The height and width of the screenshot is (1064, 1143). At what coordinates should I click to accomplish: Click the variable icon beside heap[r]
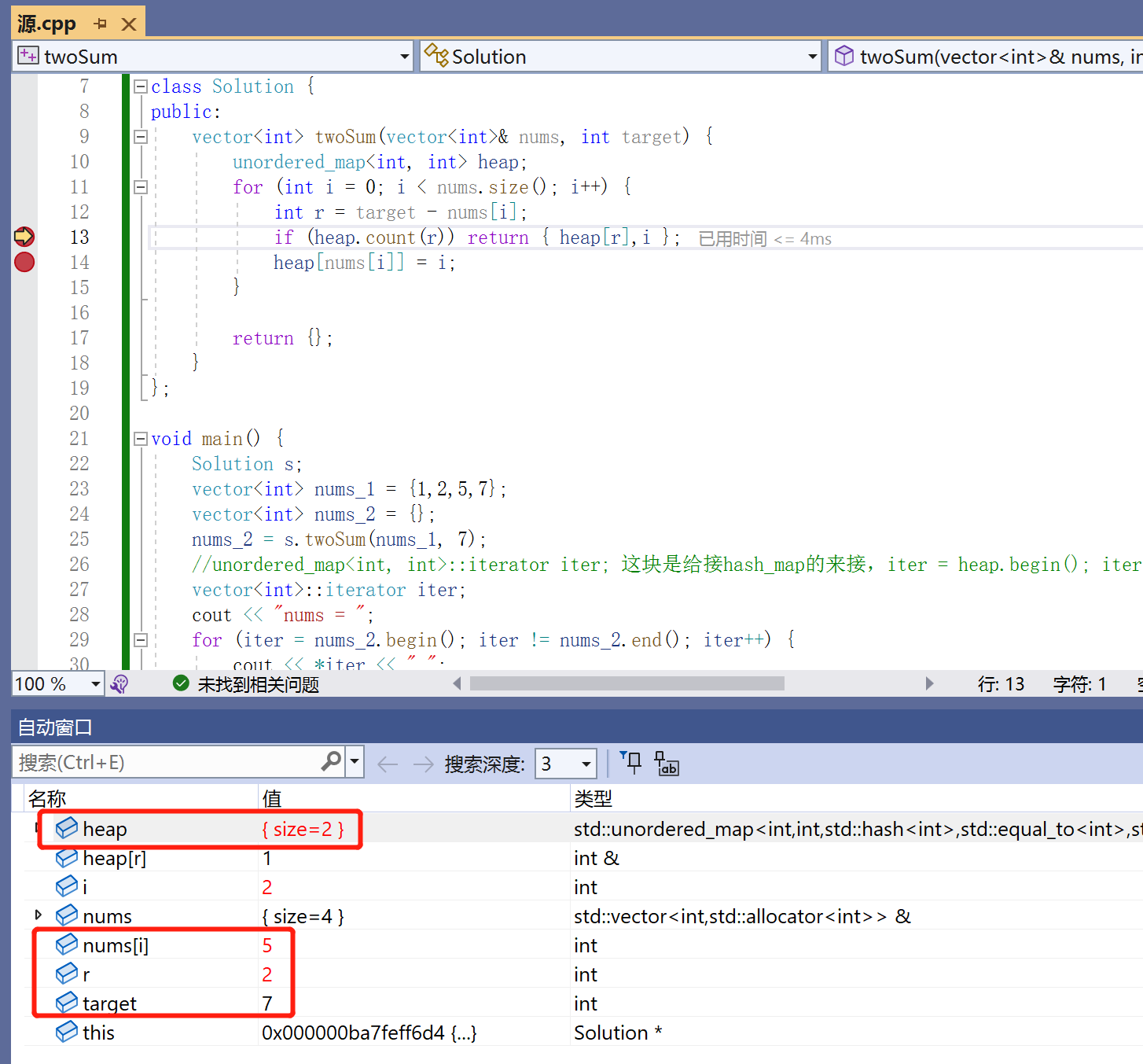coord(67,856)
